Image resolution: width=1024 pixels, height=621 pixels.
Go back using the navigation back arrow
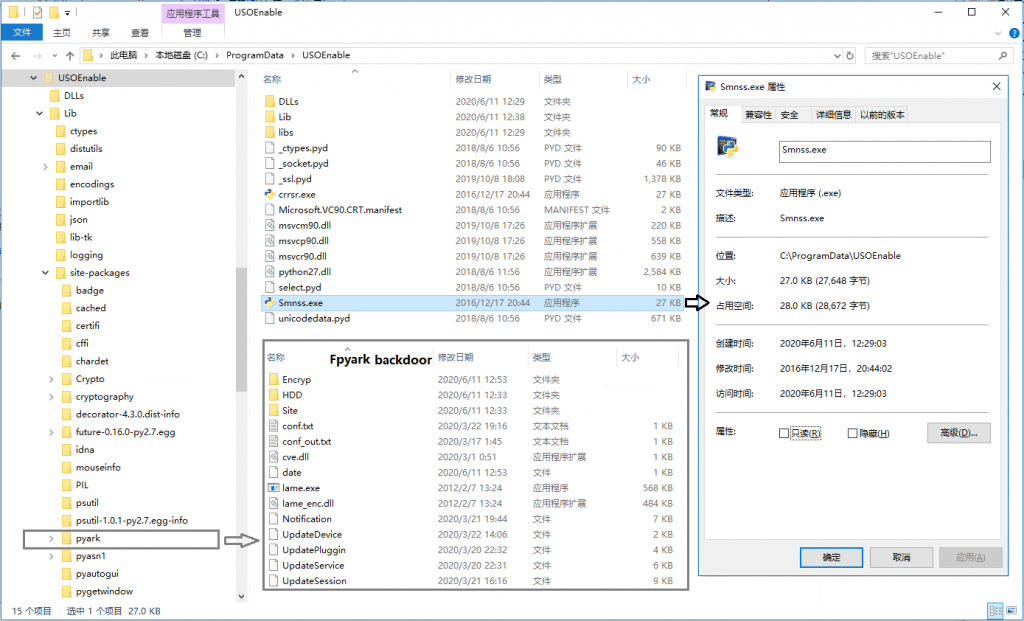click(16, 56)
